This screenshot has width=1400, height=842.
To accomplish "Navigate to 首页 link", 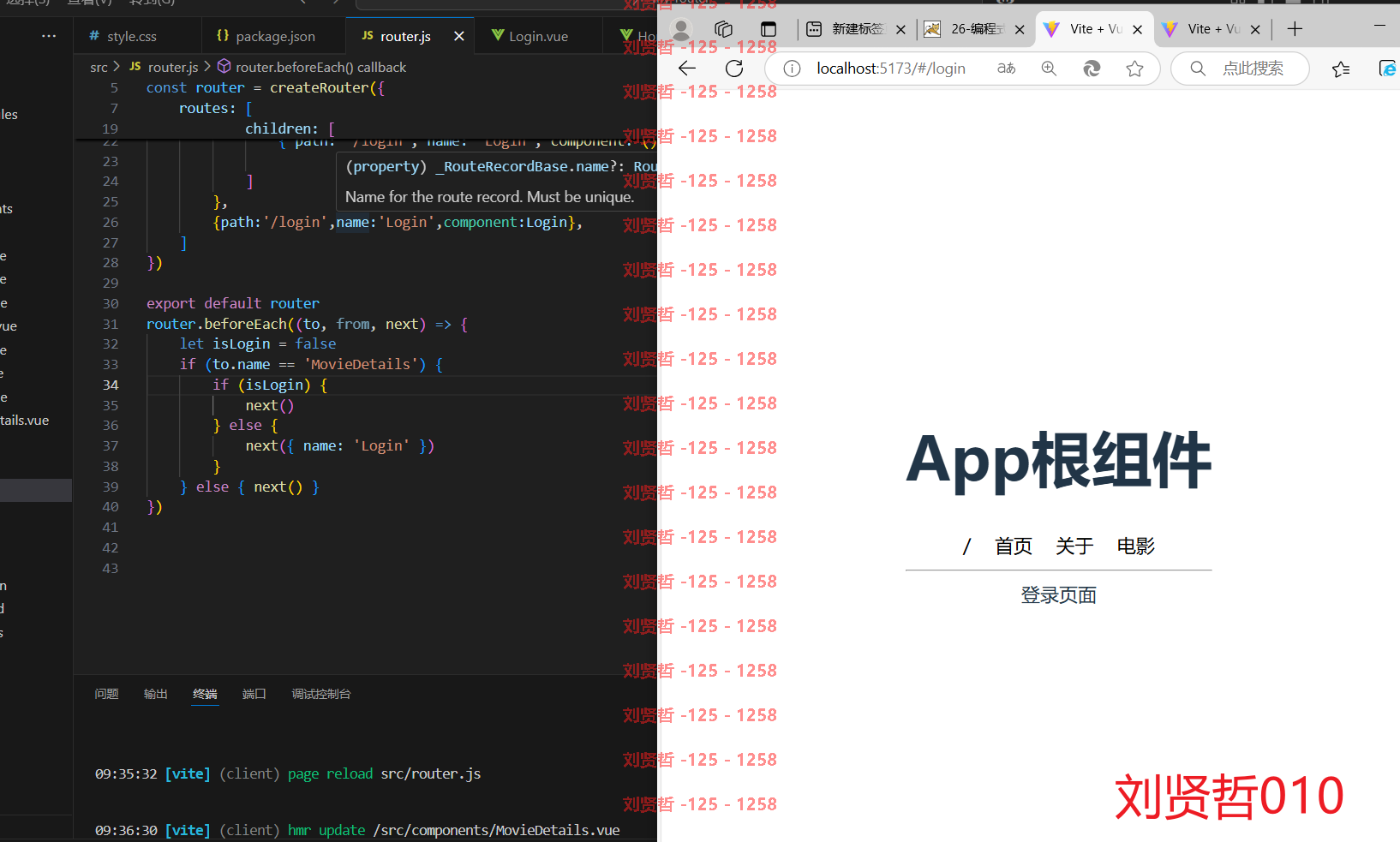I will (x=1014, y=546).
